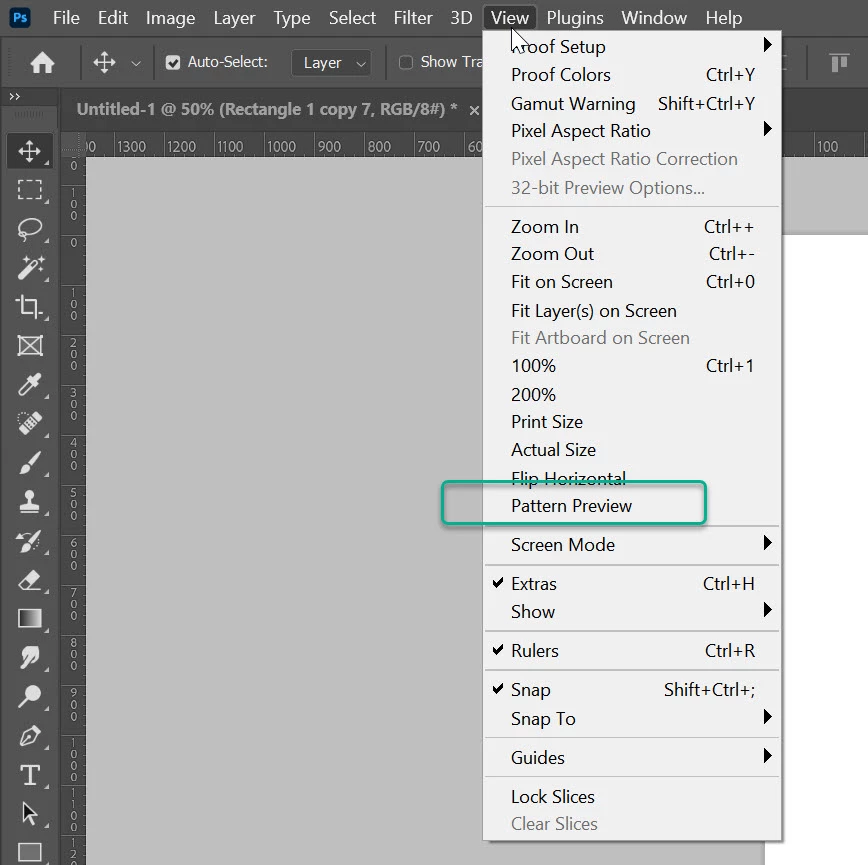Expand the Proof Setup submenu
This screenshot has width=868, height=865.
[632, 46]
